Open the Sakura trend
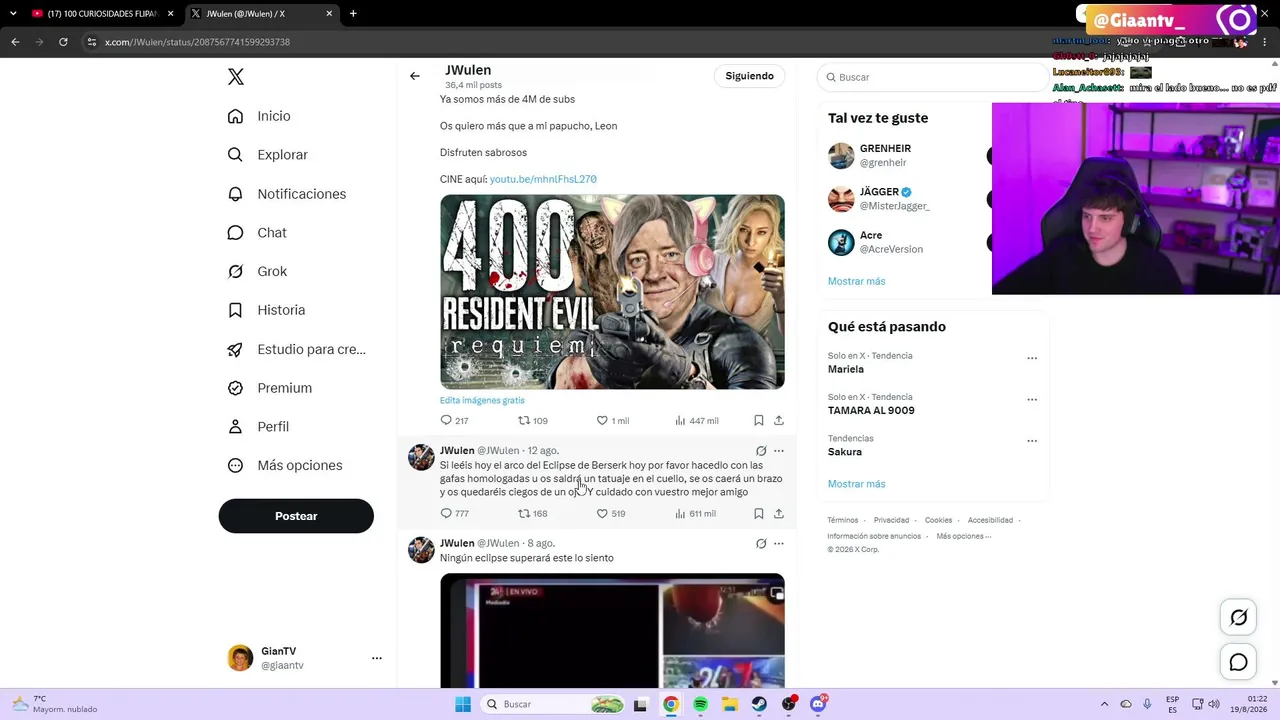Viewport: 1280px width, 720px height. click(x=845, y=452)
